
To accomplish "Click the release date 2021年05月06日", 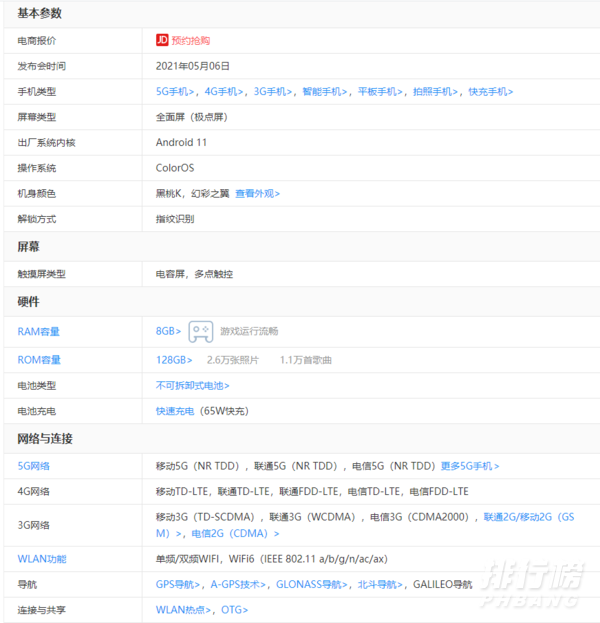I will coord(193,66).
